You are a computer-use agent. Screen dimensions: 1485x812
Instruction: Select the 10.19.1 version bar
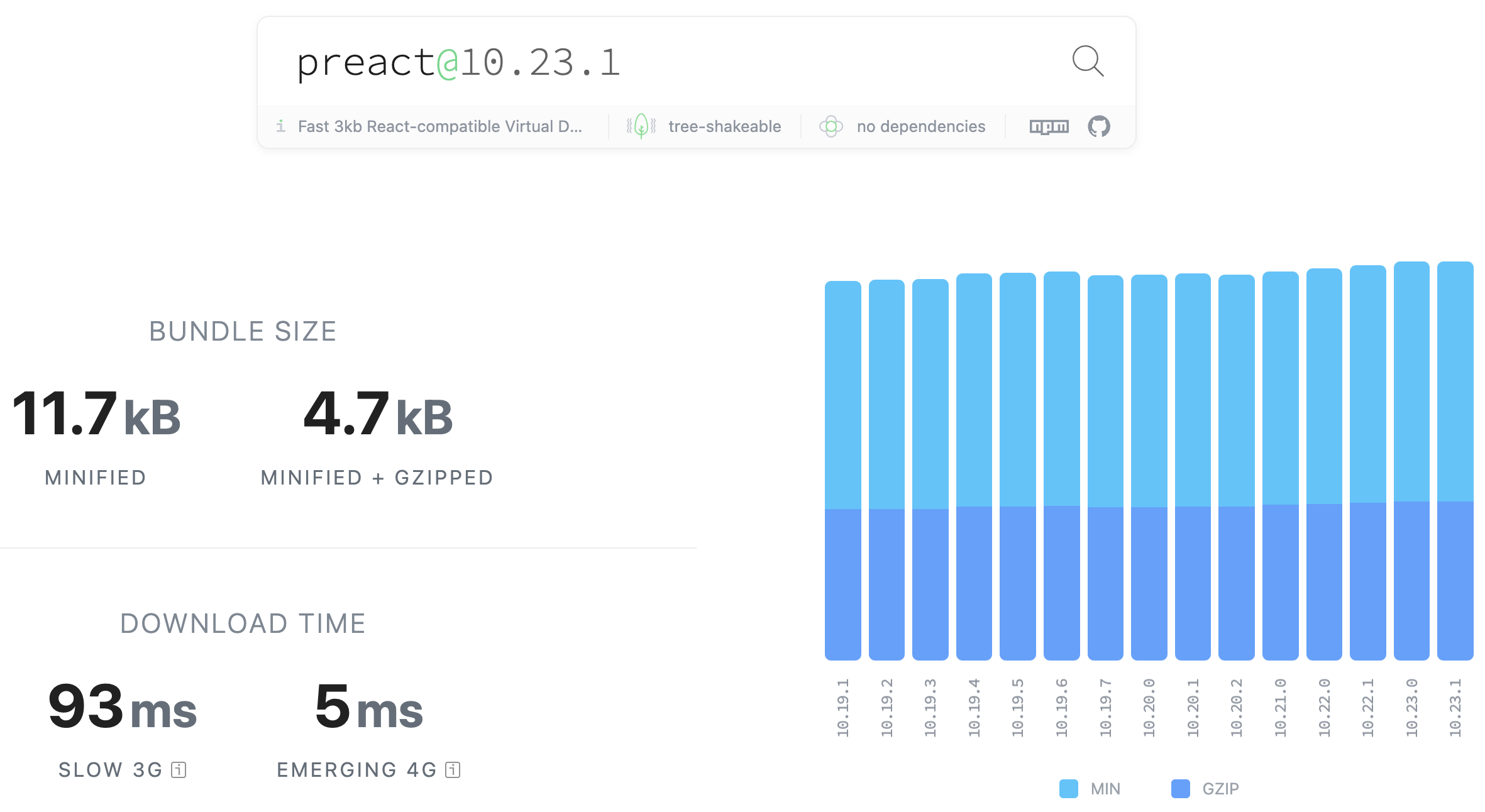[x=842, y=471]
